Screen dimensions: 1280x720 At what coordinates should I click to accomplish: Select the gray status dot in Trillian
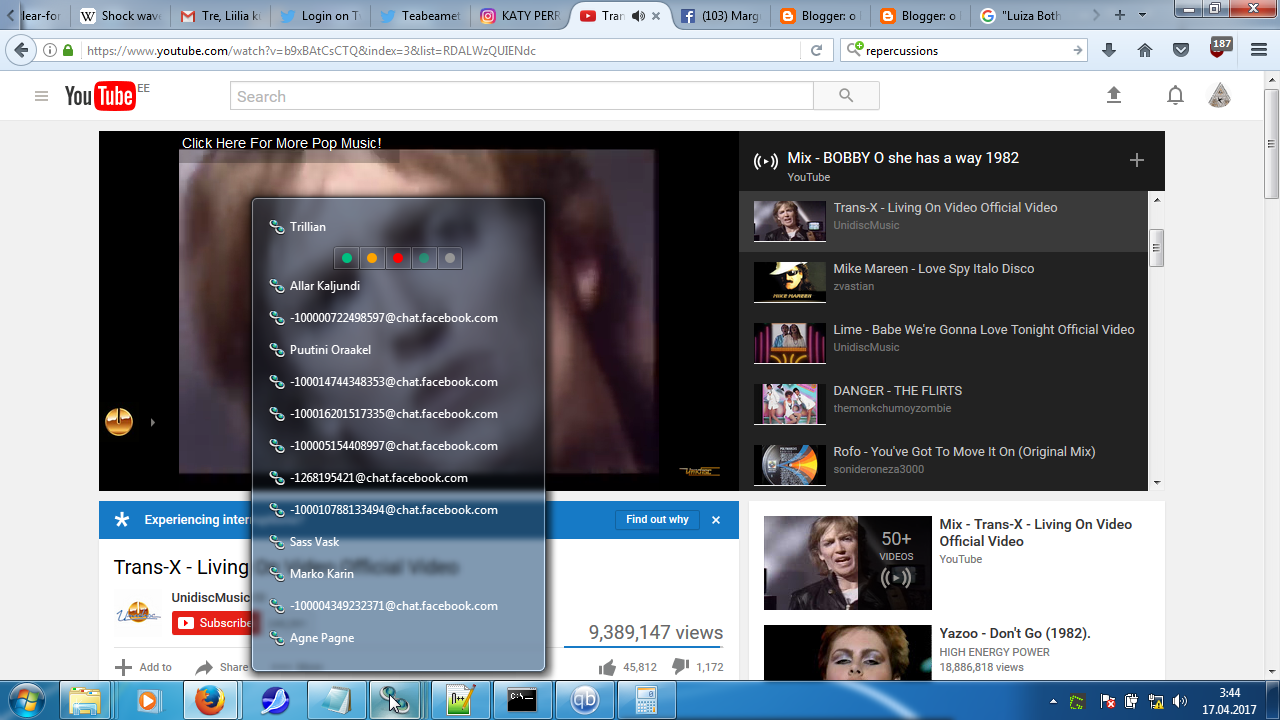coord(450,258)
